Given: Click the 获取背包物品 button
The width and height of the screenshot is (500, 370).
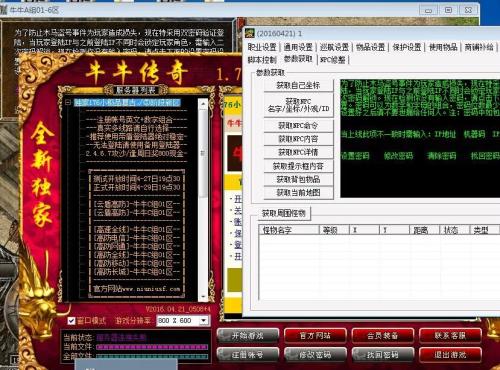Looking at the screenshot, I should pyautogui.click(x=298, y=179).
